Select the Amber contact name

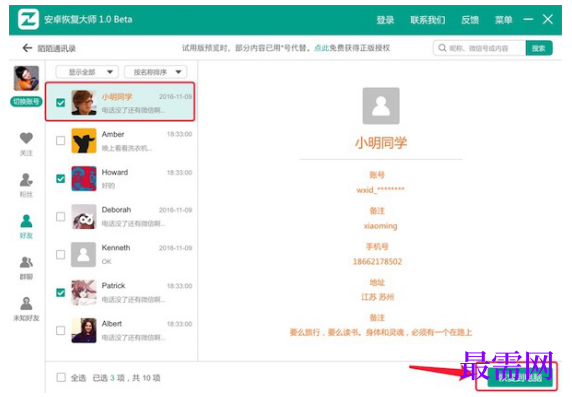click(113, 134)
